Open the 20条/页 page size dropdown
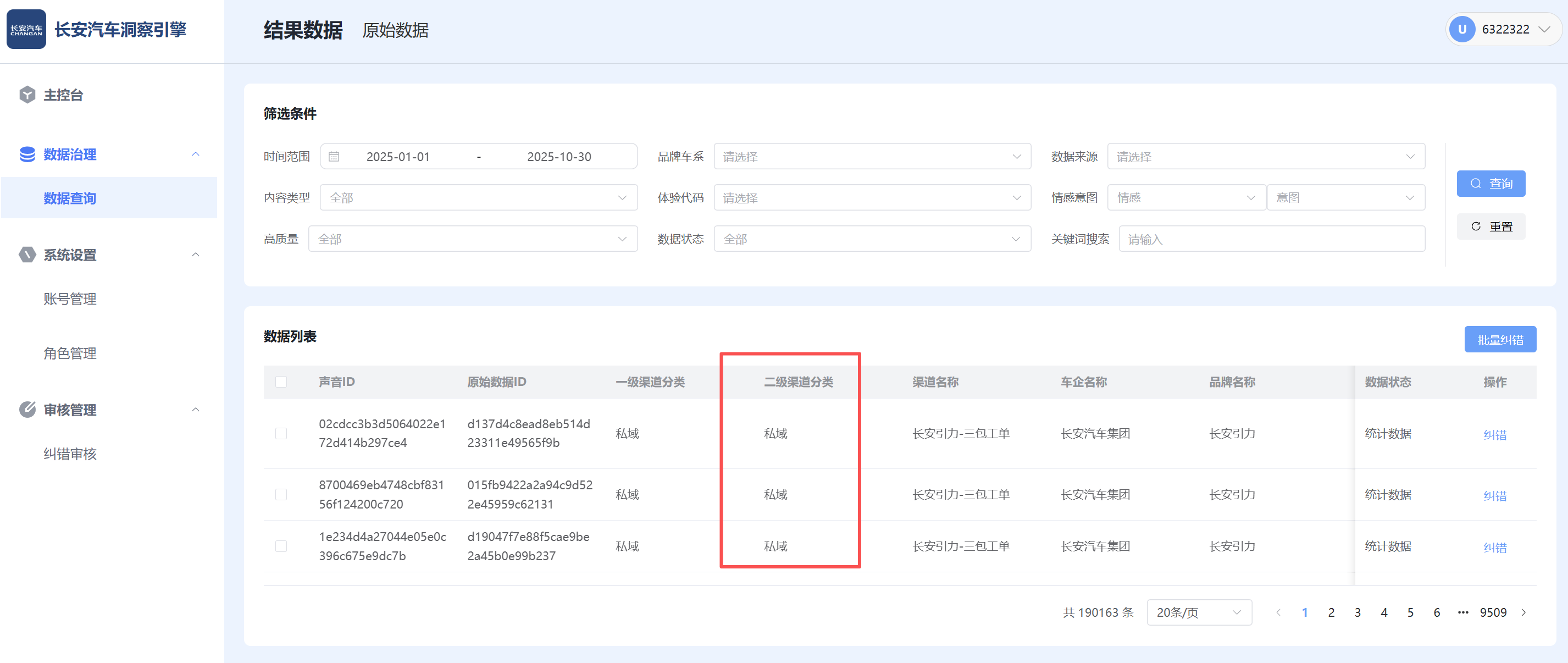The image size is (1568, 663). (1199, 612)
